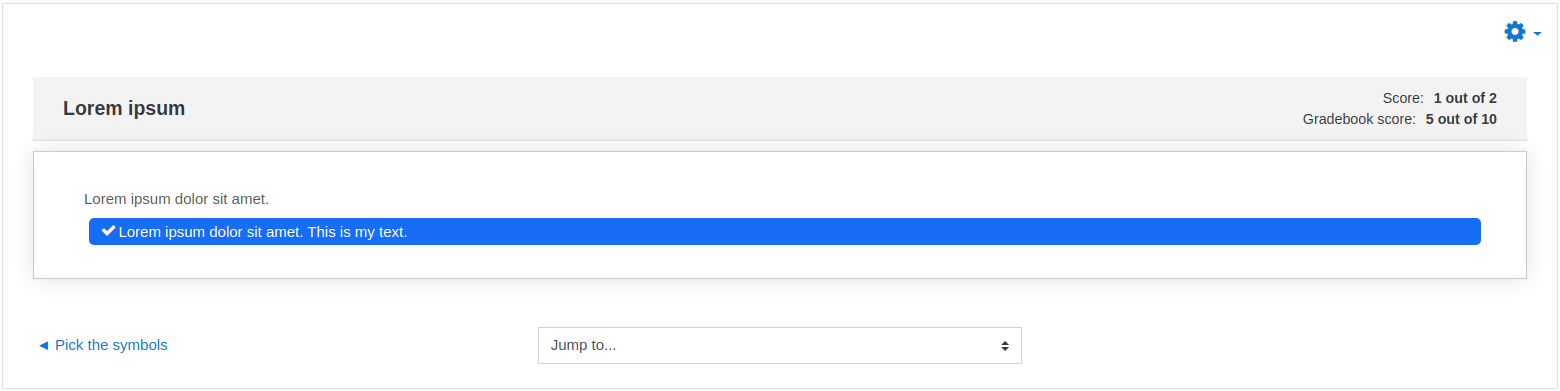This screenshot has height=391, width=1560.
Task: Click the word symbols in the previous activity link
Action: coord(140,345)
